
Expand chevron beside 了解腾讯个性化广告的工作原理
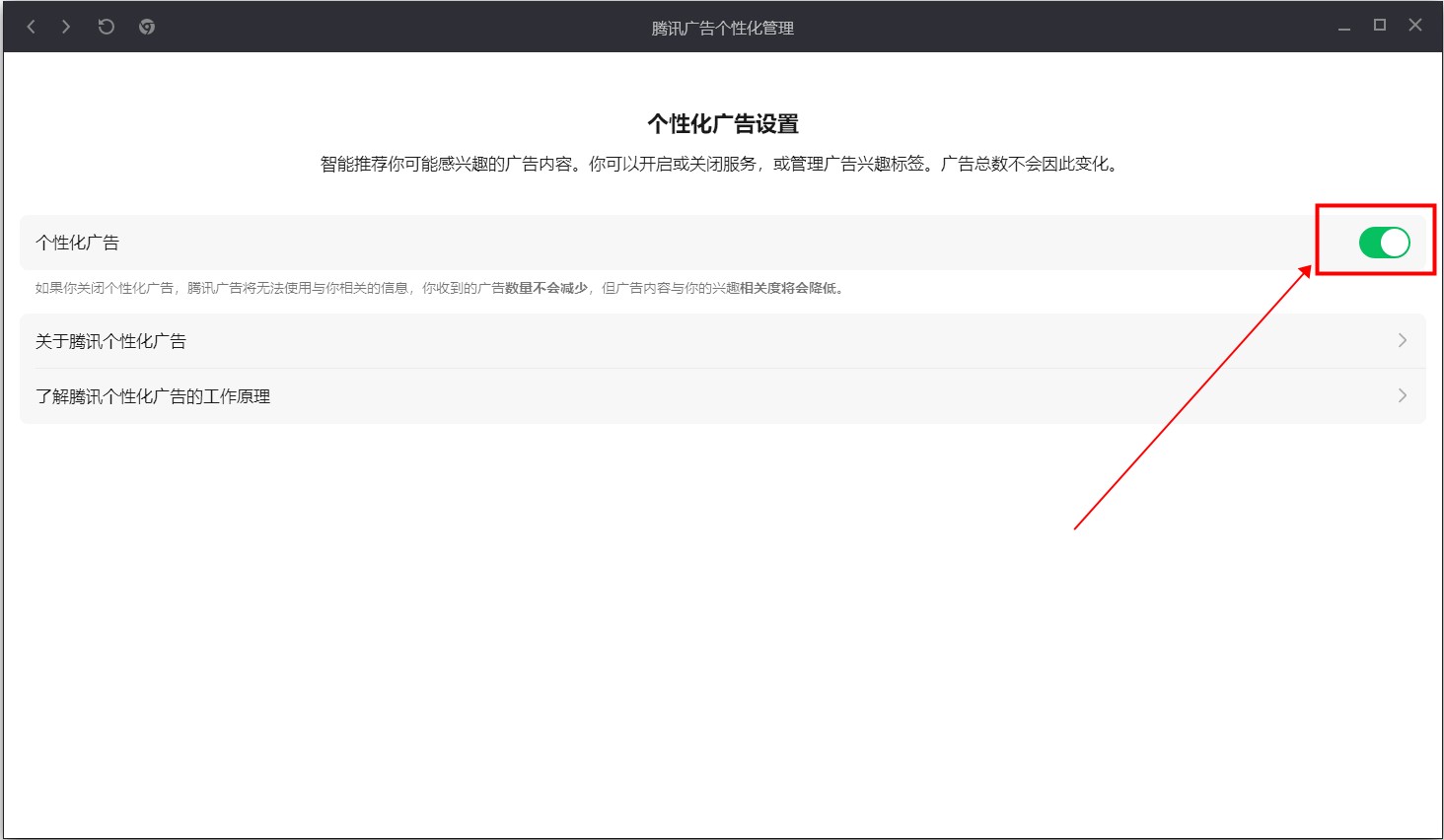[x=1402, y=396]
